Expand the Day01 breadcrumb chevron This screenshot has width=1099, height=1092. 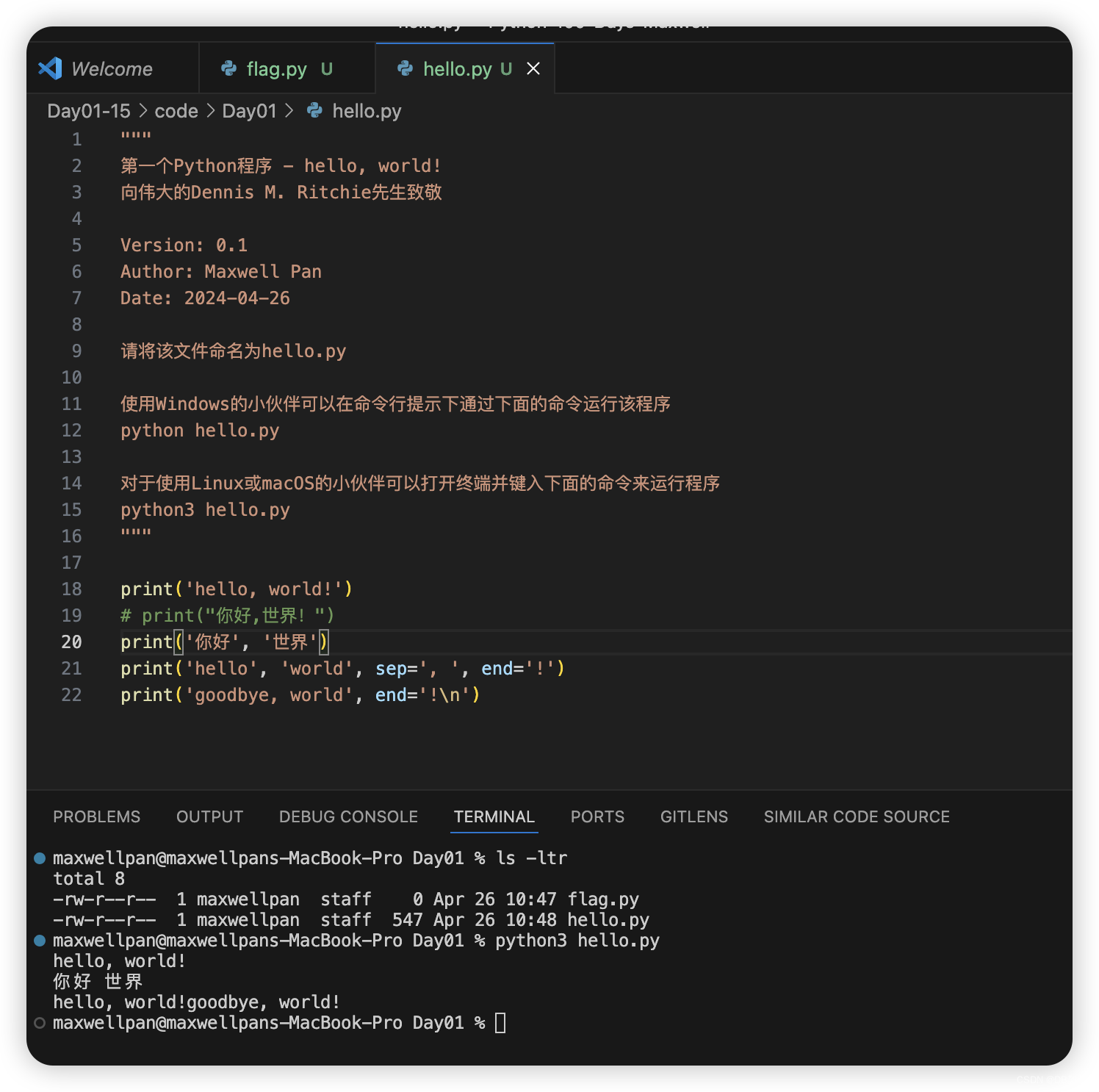click(x=289, y=110)
